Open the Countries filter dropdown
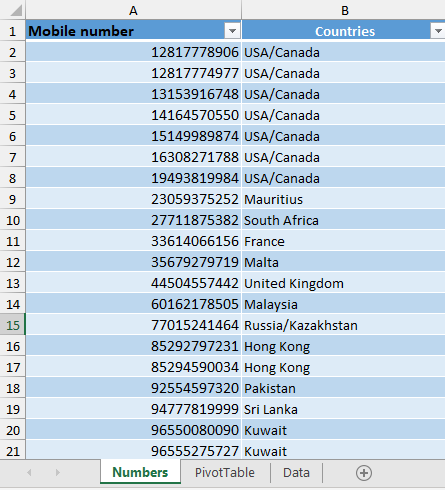 pos(438,31)
